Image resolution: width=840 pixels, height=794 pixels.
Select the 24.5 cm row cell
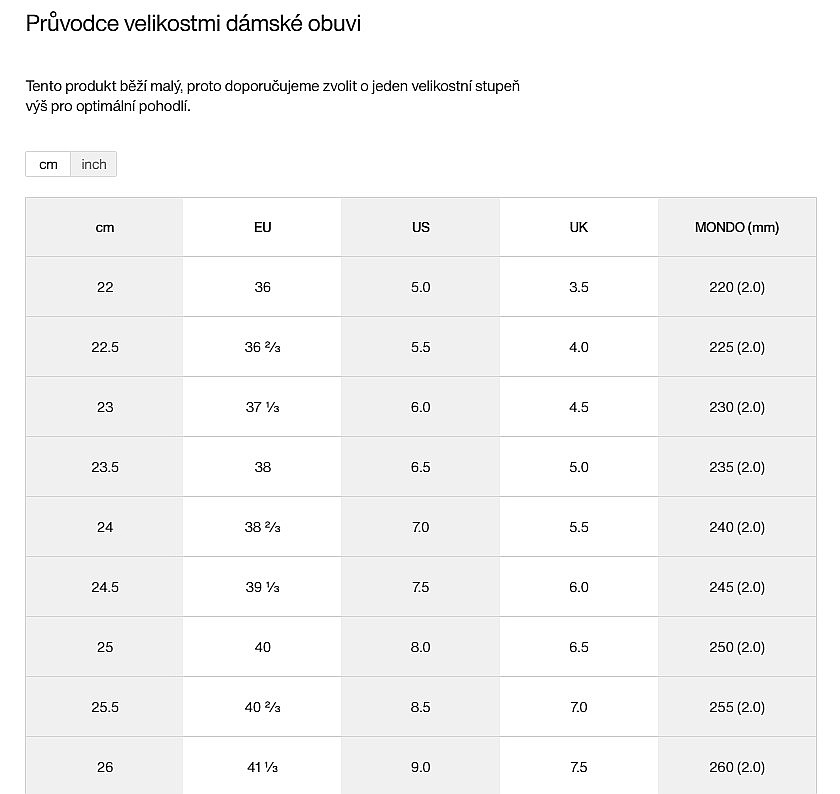(x=105, y=587)
